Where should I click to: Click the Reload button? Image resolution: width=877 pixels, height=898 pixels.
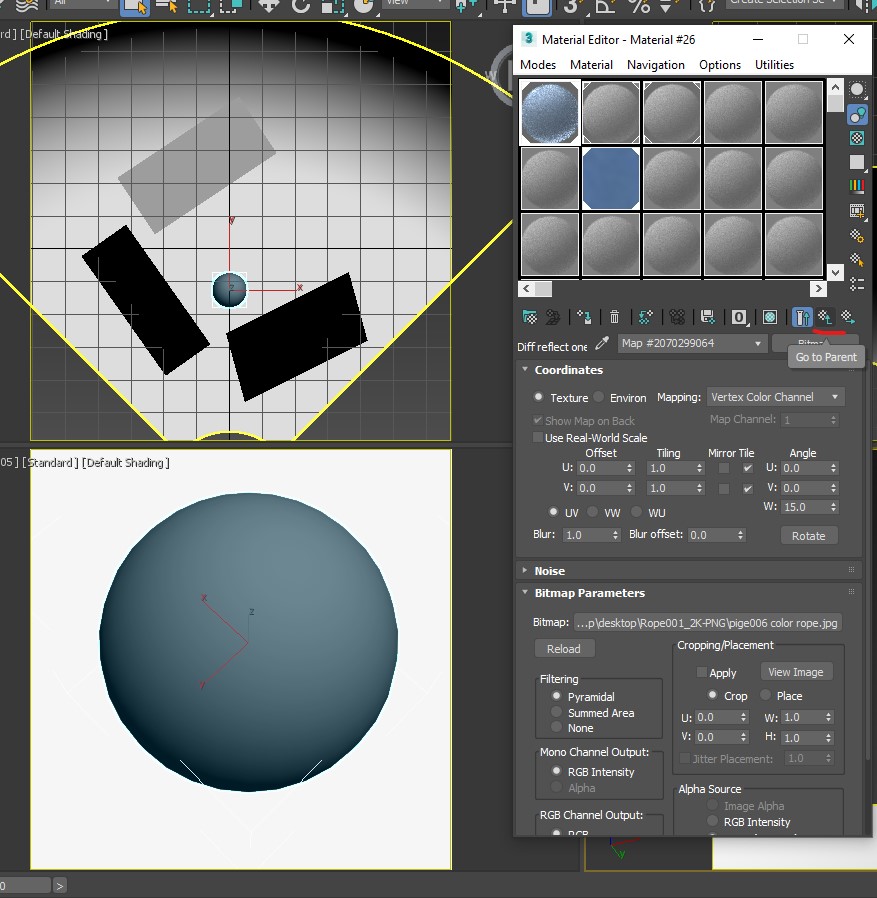(x=563, y=649)
